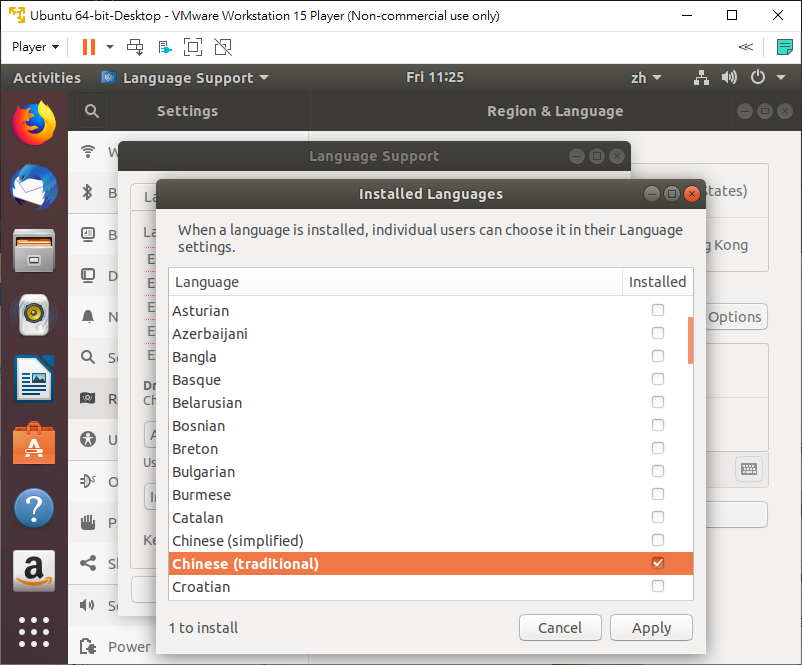Image resolution: width=802 pixels, height=665 pixels.
Task: Select Bluetooth icon in Settings sidebar
Action: pos(88,192)
